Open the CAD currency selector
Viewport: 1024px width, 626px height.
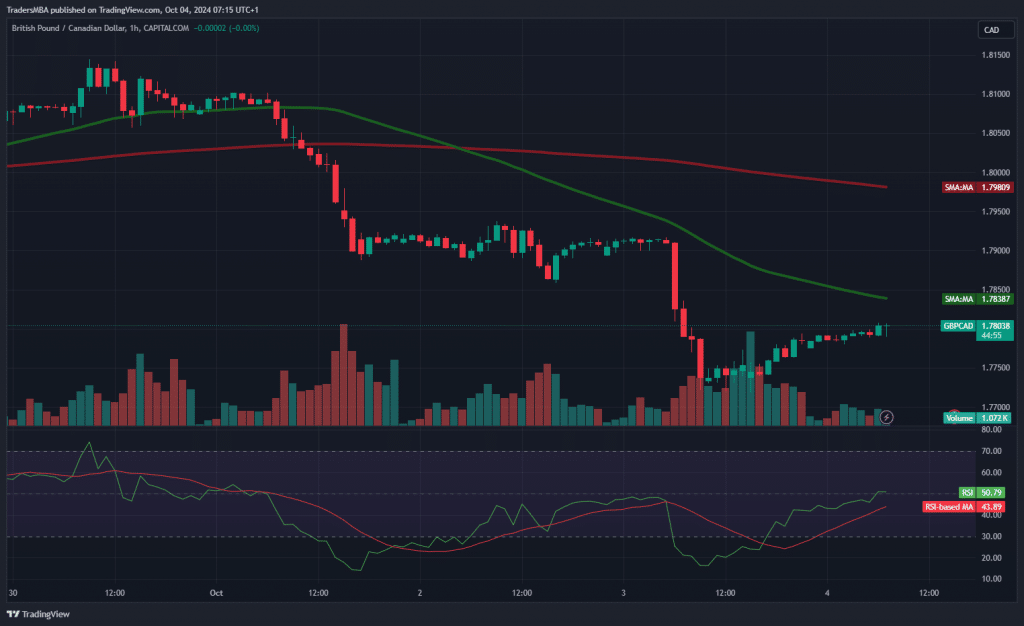click(x=991, y=30)
